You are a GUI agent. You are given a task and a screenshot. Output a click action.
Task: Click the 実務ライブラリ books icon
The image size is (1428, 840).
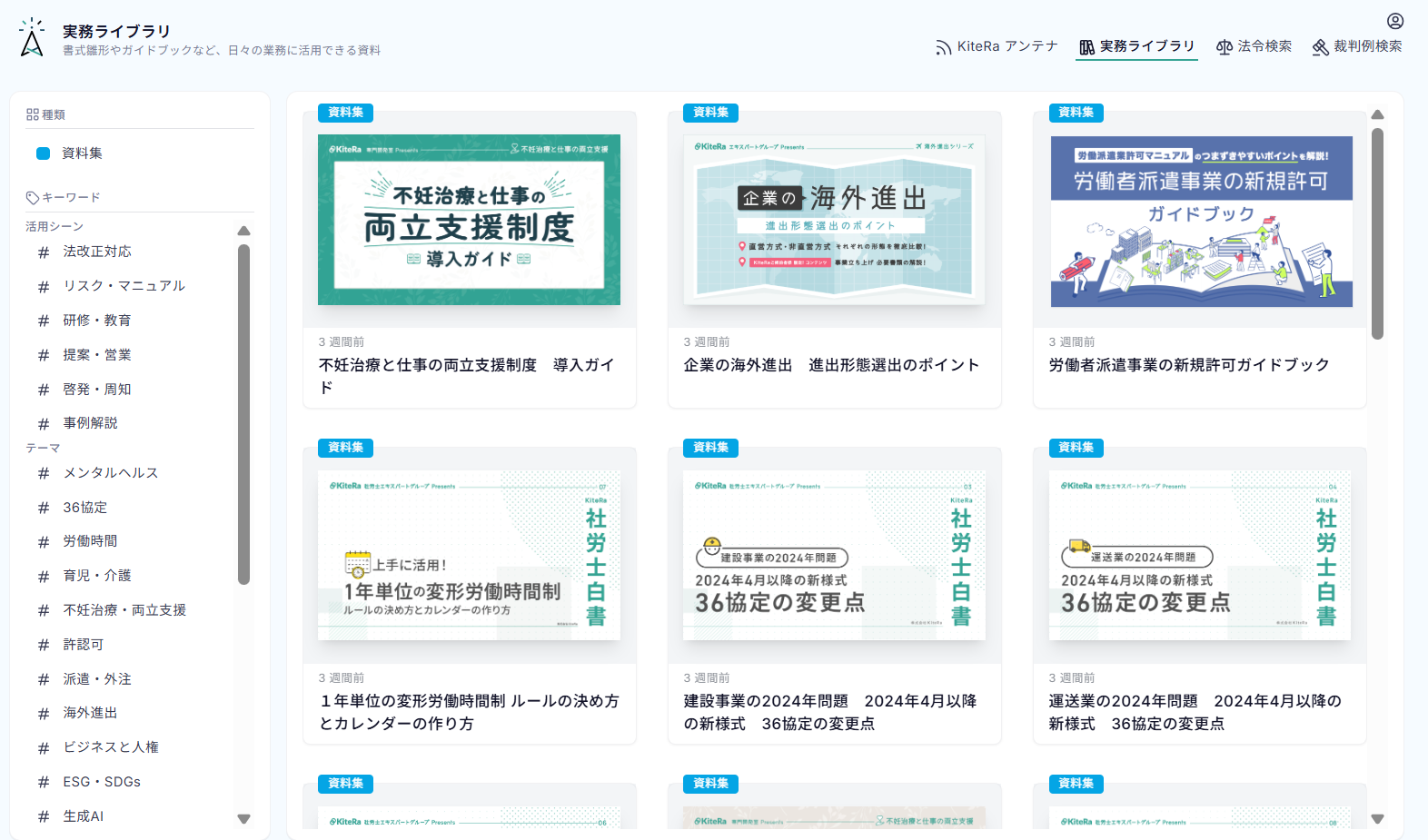click(1086, 47)
